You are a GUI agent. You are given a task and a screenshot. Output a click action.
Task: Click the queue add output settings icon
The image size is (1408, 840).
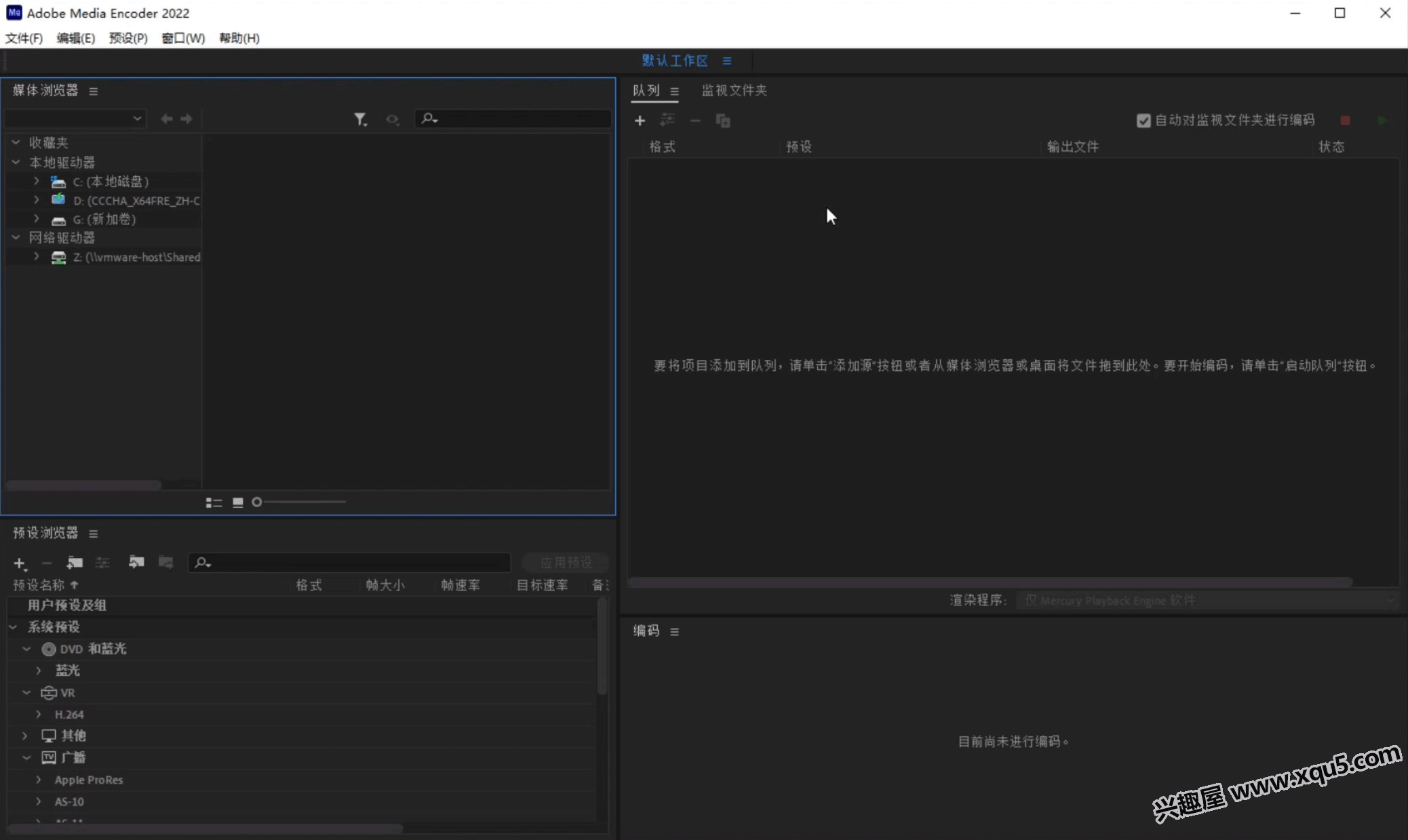pyautogui.click(x=667, y=120)
